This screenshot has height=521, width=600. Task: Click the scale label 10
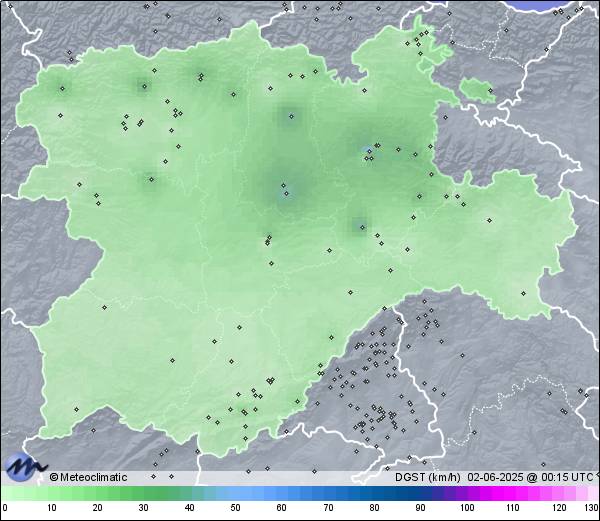[52, 508]
